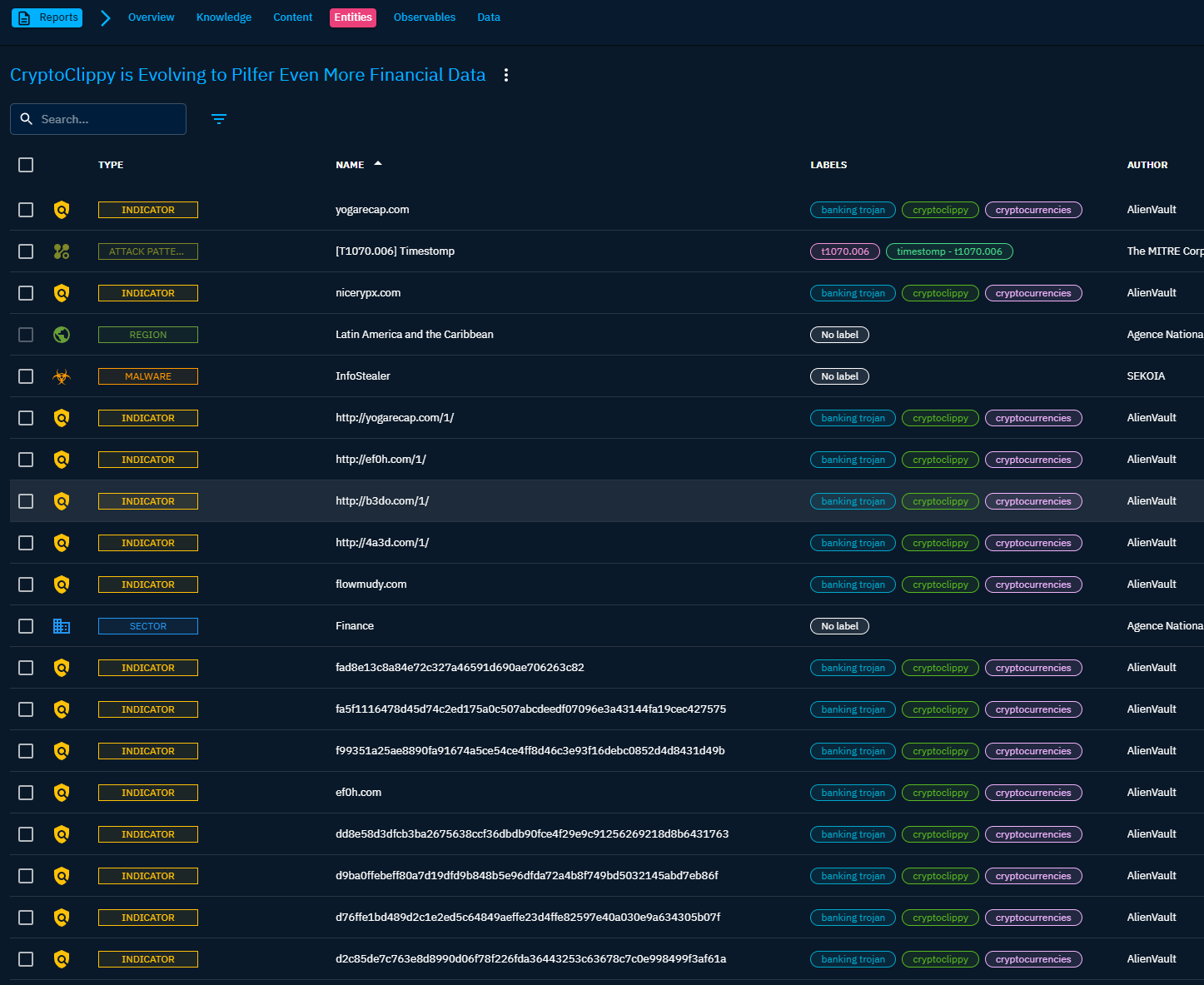
Task: Click the timestomp - t1070.006 label
Action: (x=949, y=251)
